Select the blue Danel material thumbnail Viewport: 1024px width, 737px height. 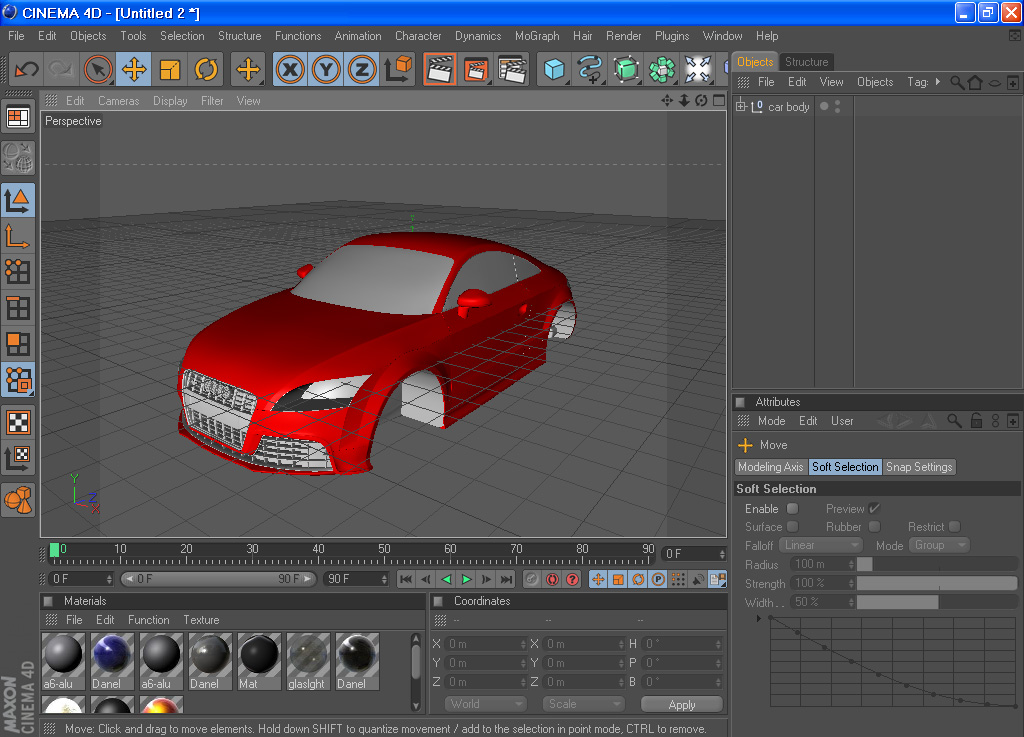pyautogui.click(x=112, y=661)
